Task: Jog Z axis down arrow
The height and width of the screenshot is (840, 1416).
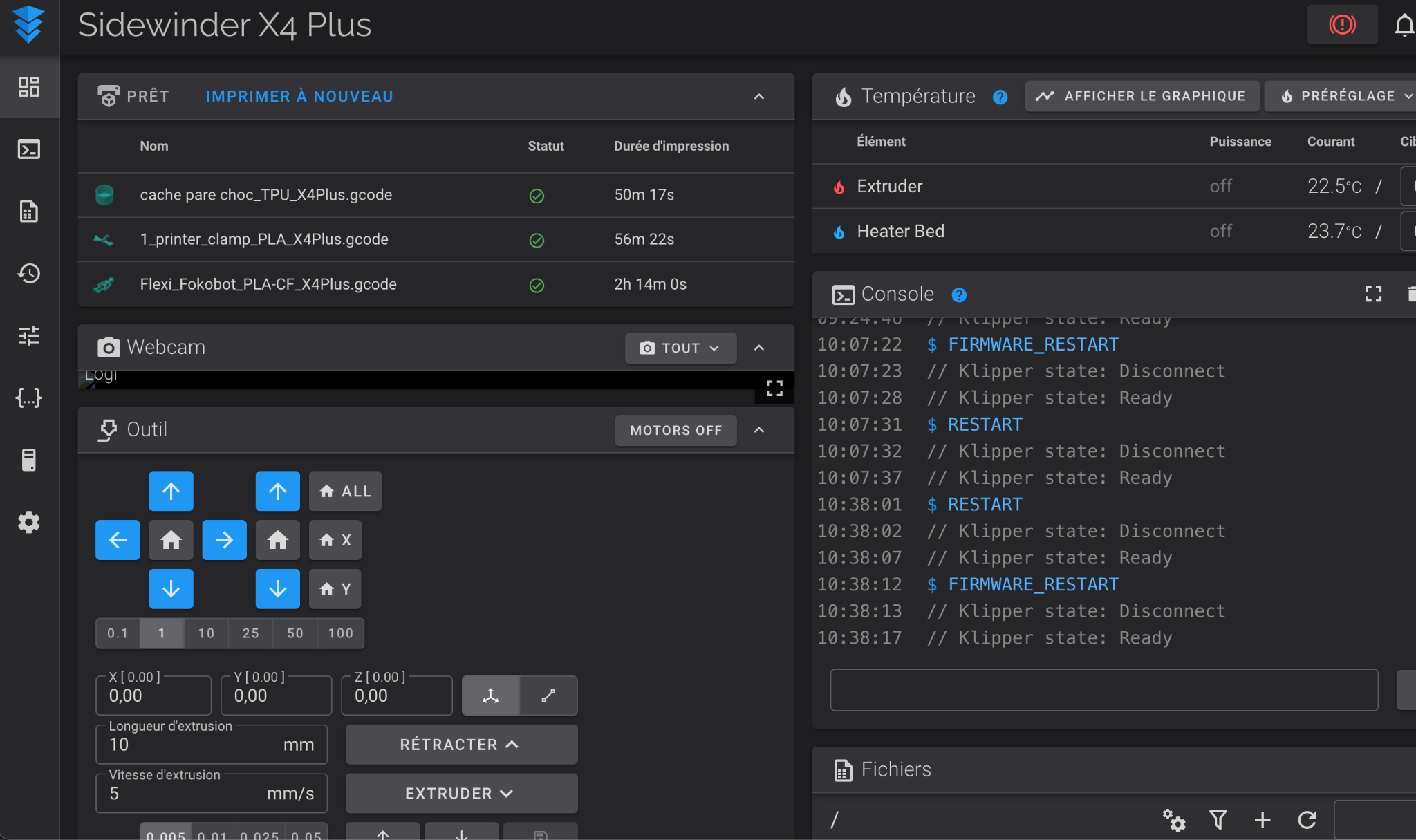Action: coord(277,589)
